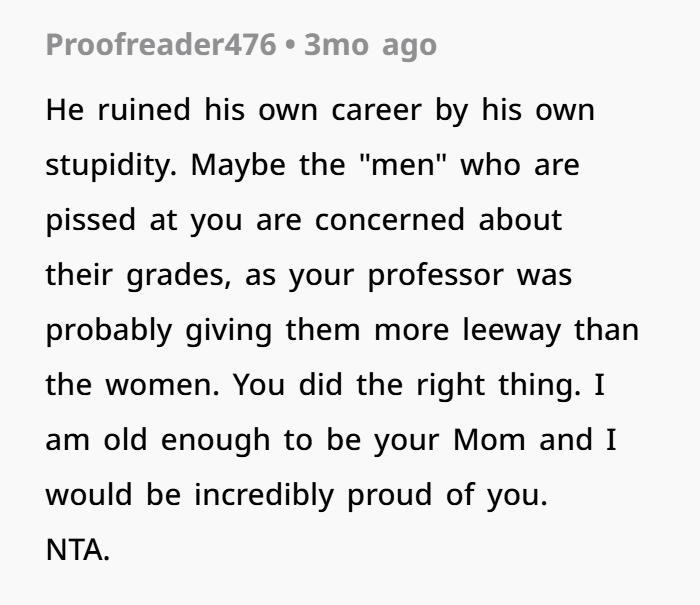700x605 pixels.
Task: Click the word "leeway" in the comment
Action: 512,331
